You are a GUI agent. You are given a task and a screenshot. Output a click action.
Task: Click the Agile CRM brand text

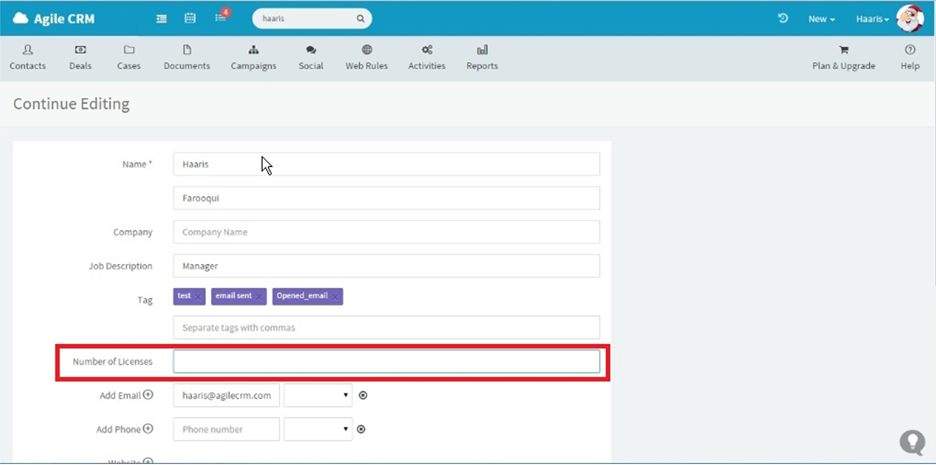point(64,19)
